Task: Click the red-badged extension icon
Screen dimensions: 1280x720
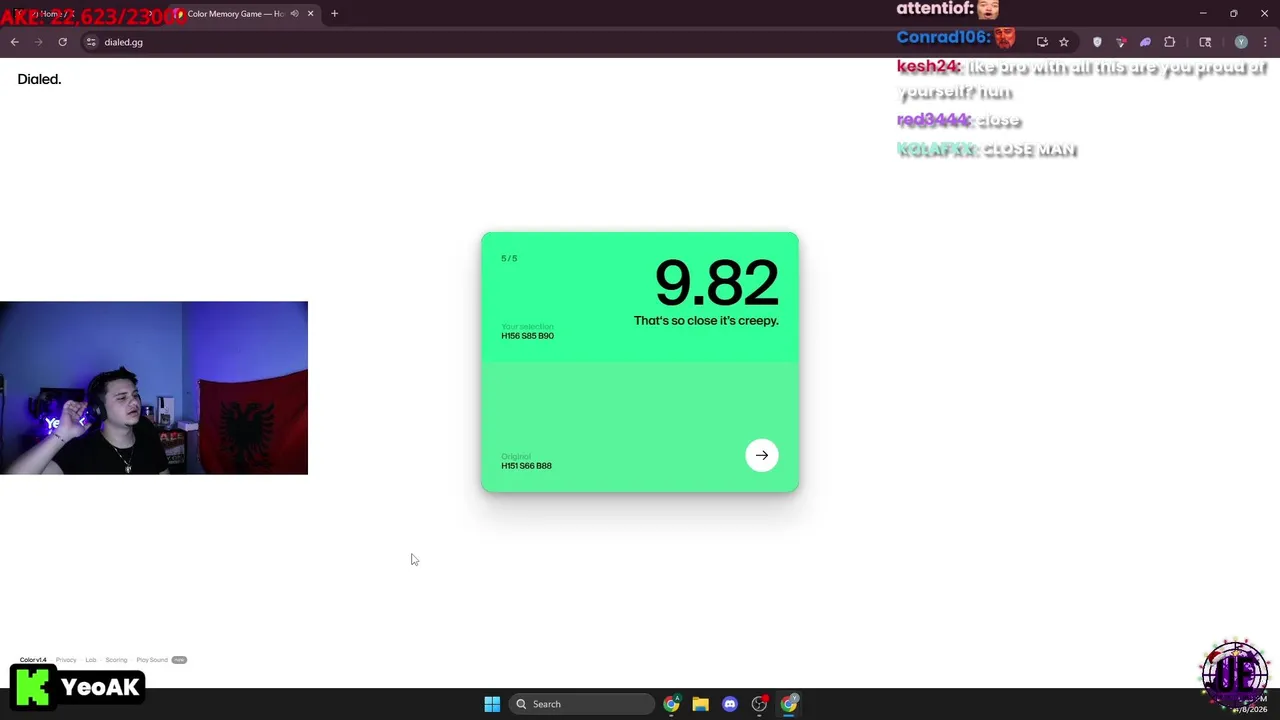Action: coord(1121,42)
